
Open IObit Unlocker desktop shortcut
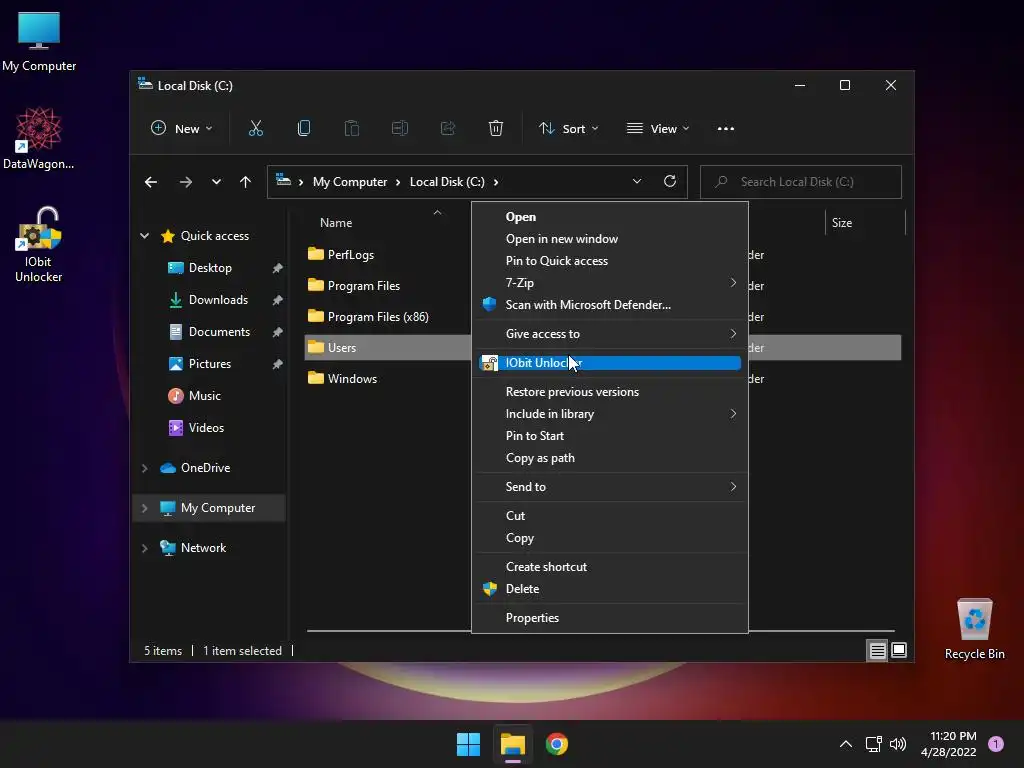[x=39, y=245]
